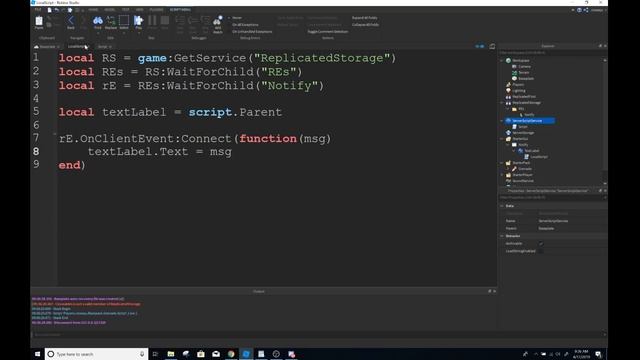
Task: Select the On All Exceptions option
Action: tap(245, 24)
